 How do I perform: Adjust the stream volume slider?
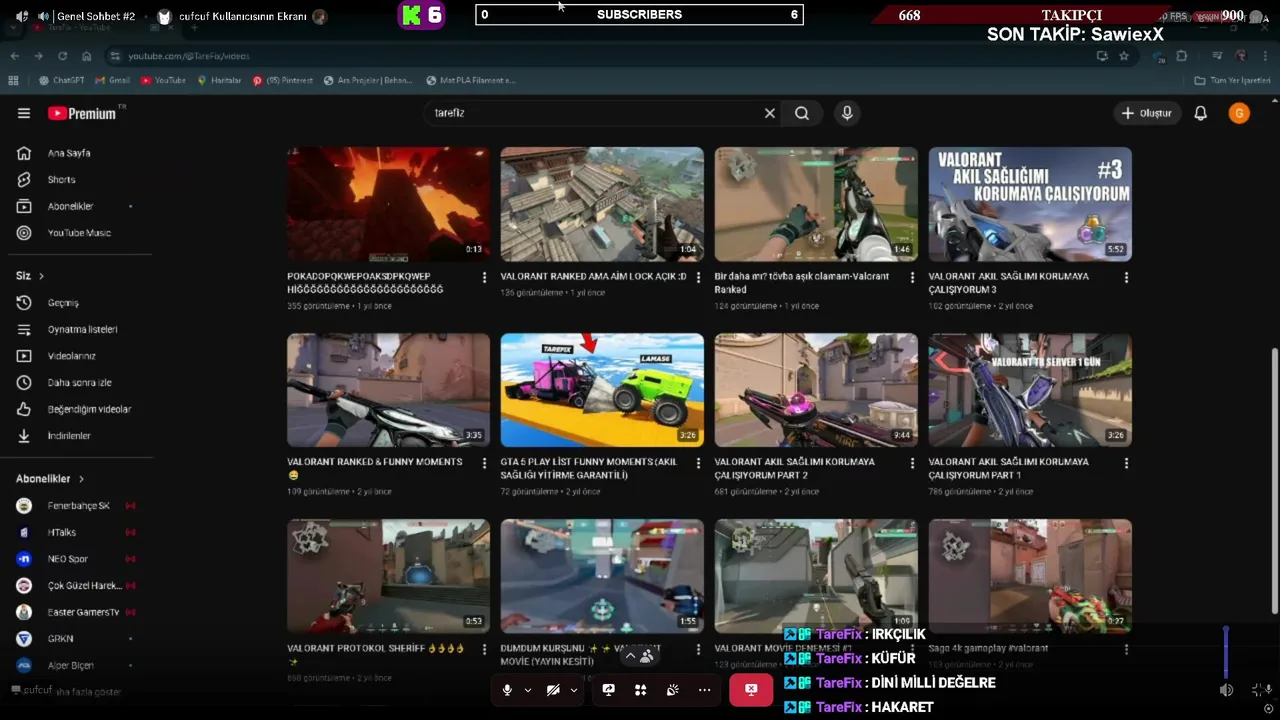click(1226, 652)
